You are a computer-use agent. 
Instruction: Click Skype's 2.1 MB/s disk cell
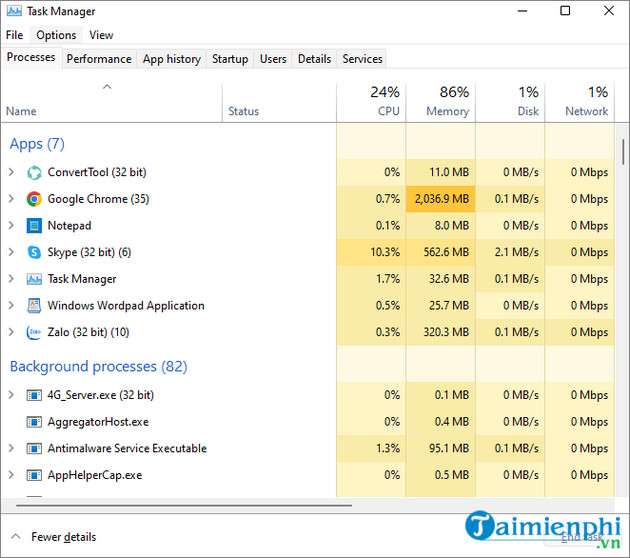point(510,252)
